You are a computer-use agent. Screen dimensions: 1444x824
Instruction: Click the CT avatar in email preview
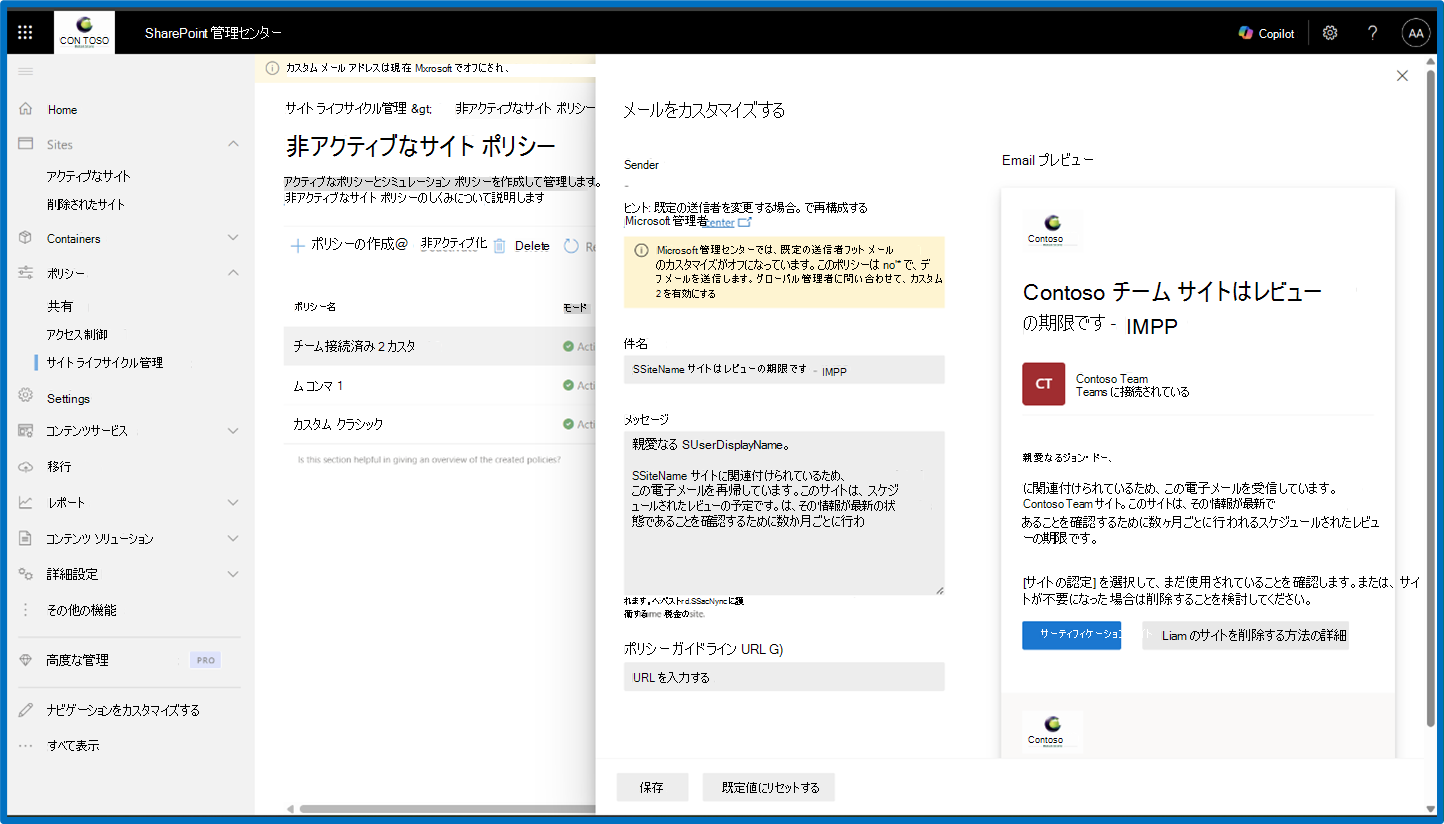pos(1043,384)
